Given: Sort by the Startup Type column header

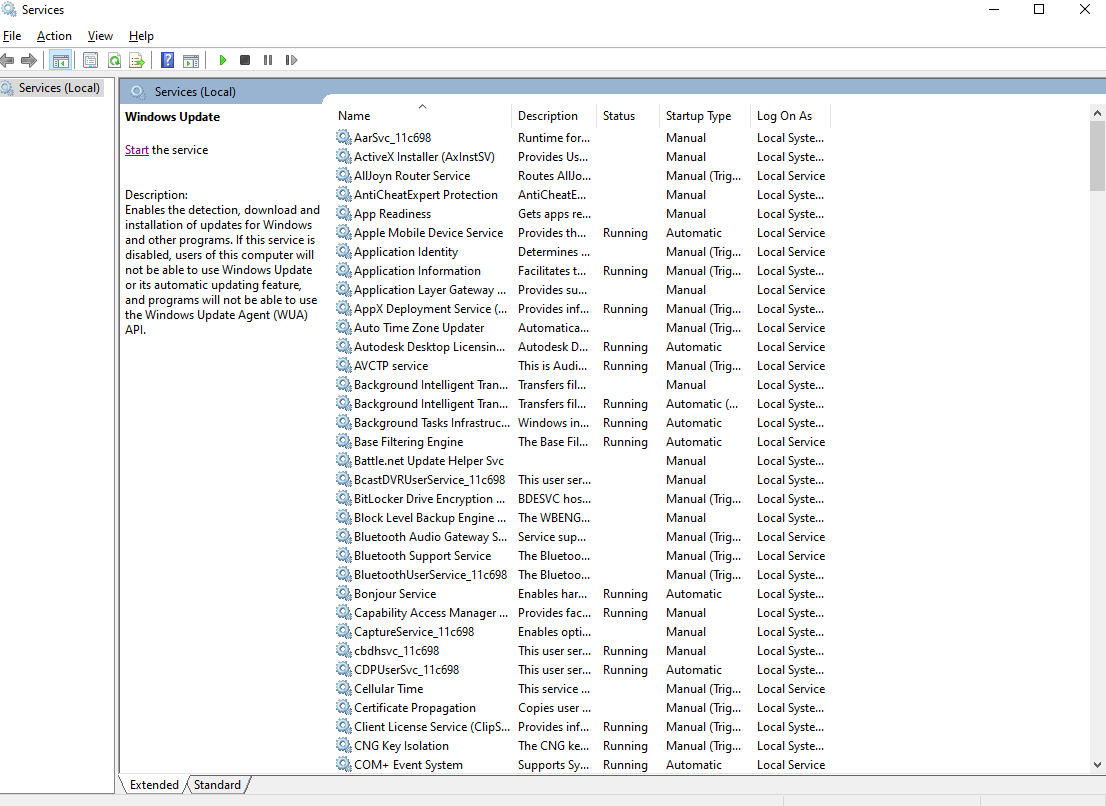Looking at the screenshot, I should [705, 116].
